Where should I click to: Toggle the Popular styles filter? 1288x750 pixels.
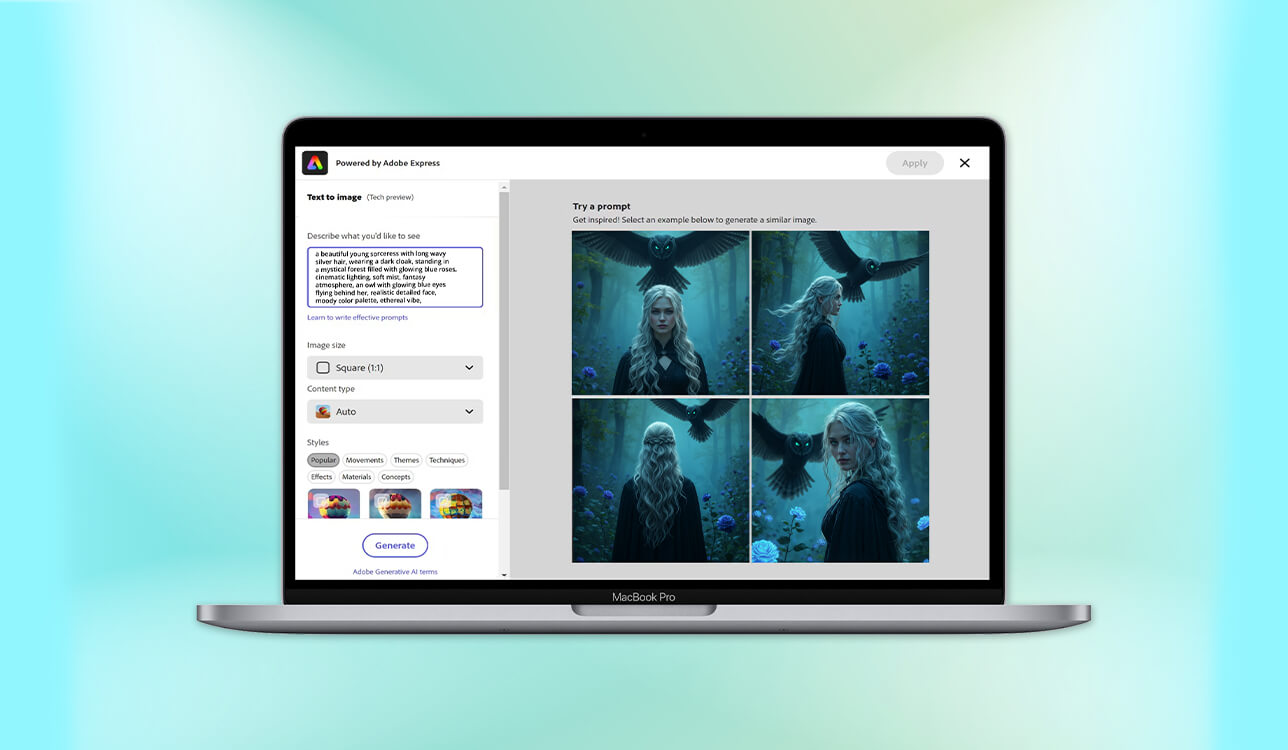[x=322, y=460]
